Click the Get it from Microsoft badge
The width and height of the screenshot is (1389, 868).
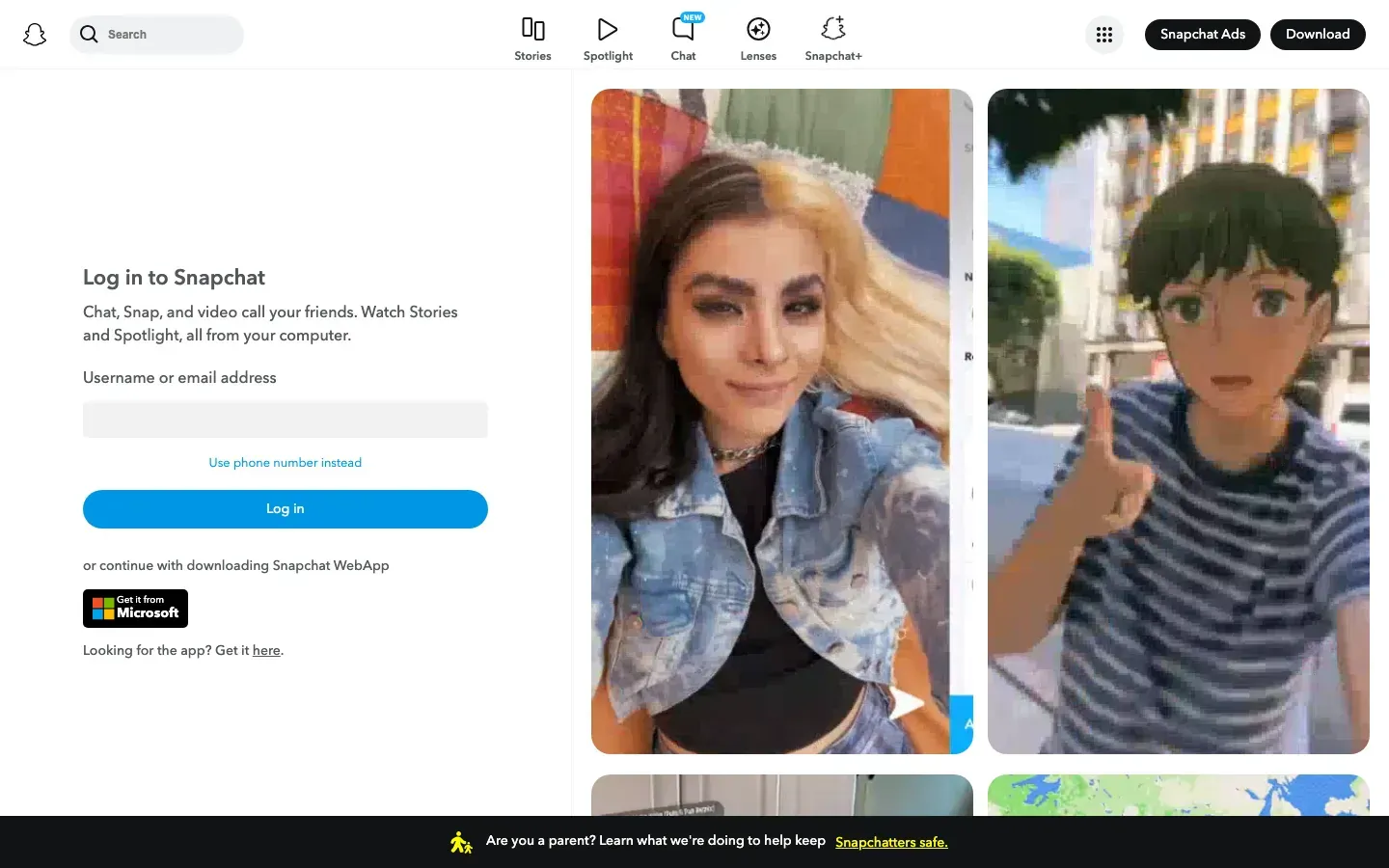pos(135,609)
